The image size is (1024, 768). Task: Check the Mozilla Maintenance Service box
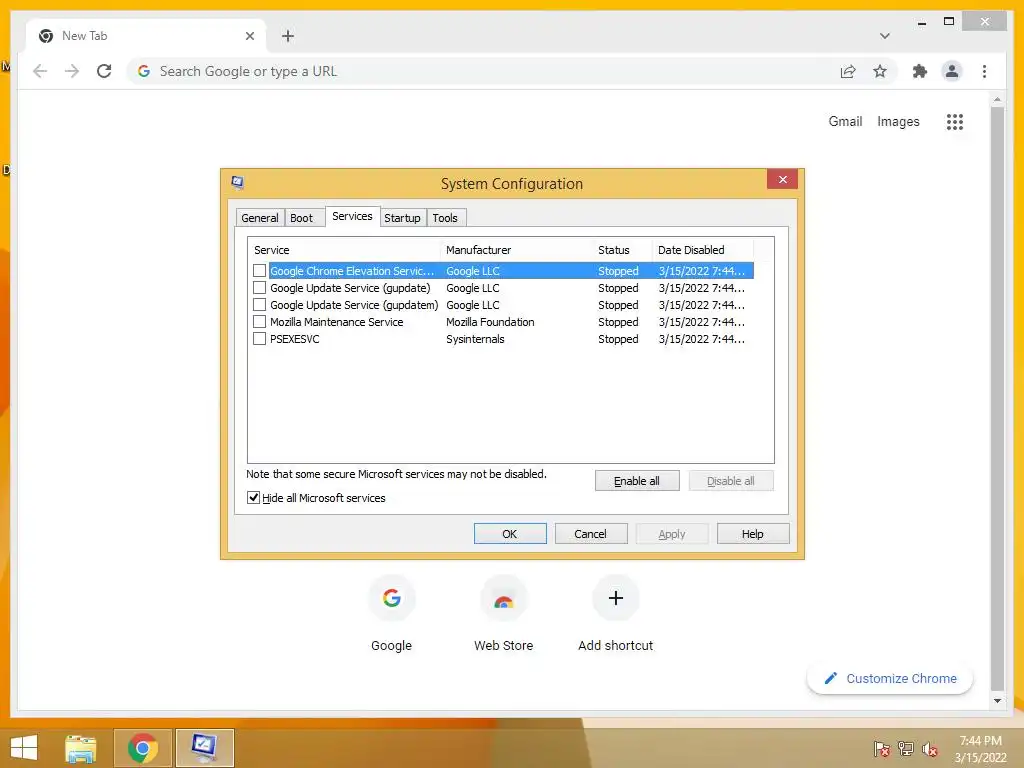259,321
